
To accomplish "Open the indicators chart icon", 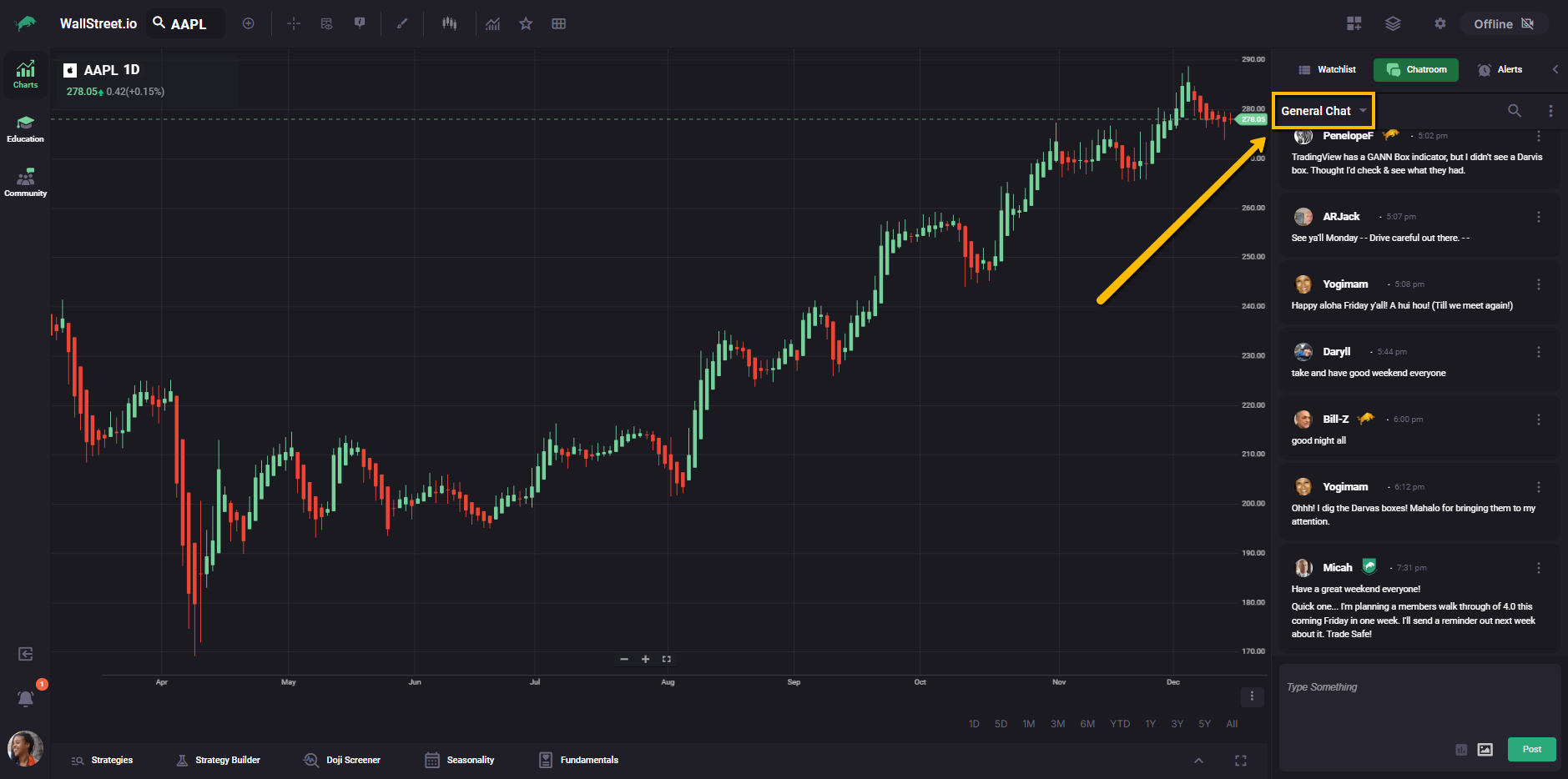I will coord(493,23).
